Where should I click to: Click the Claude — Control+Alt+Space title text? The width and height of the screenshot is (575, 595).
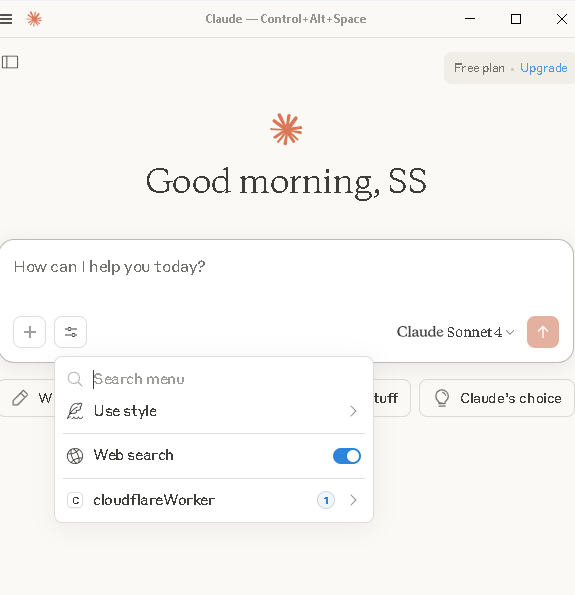(286, 19)
